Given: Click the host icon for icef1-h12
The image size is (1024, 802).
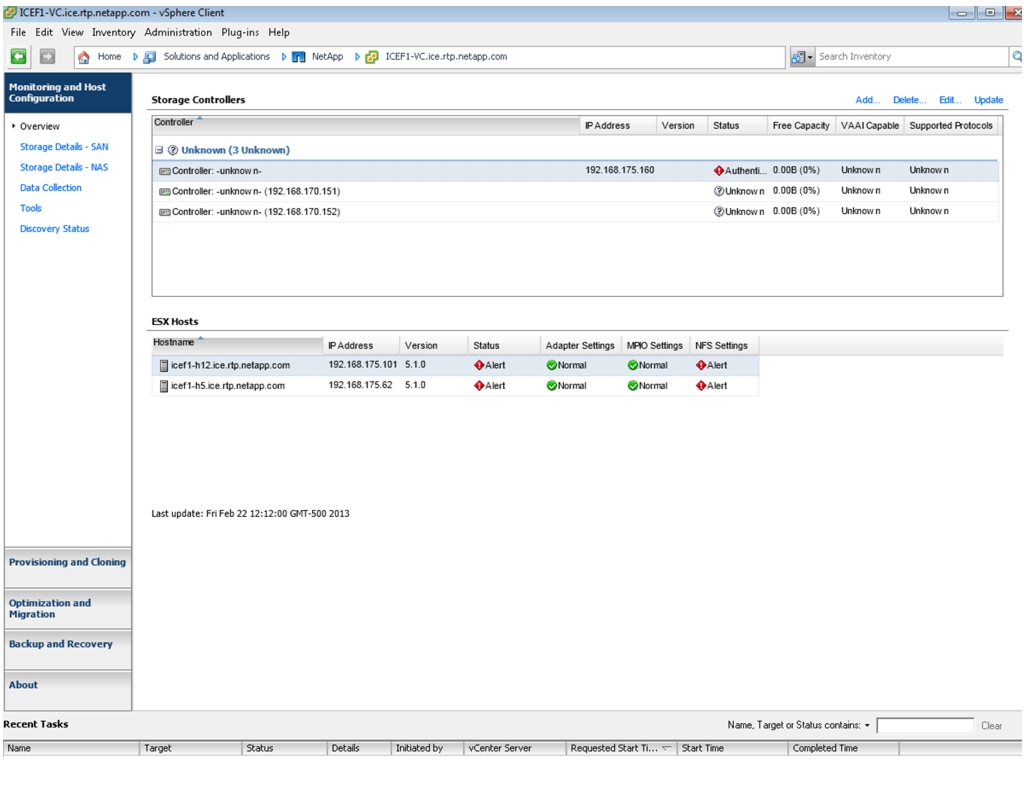Looking at the screenshot, I should 164,366.
